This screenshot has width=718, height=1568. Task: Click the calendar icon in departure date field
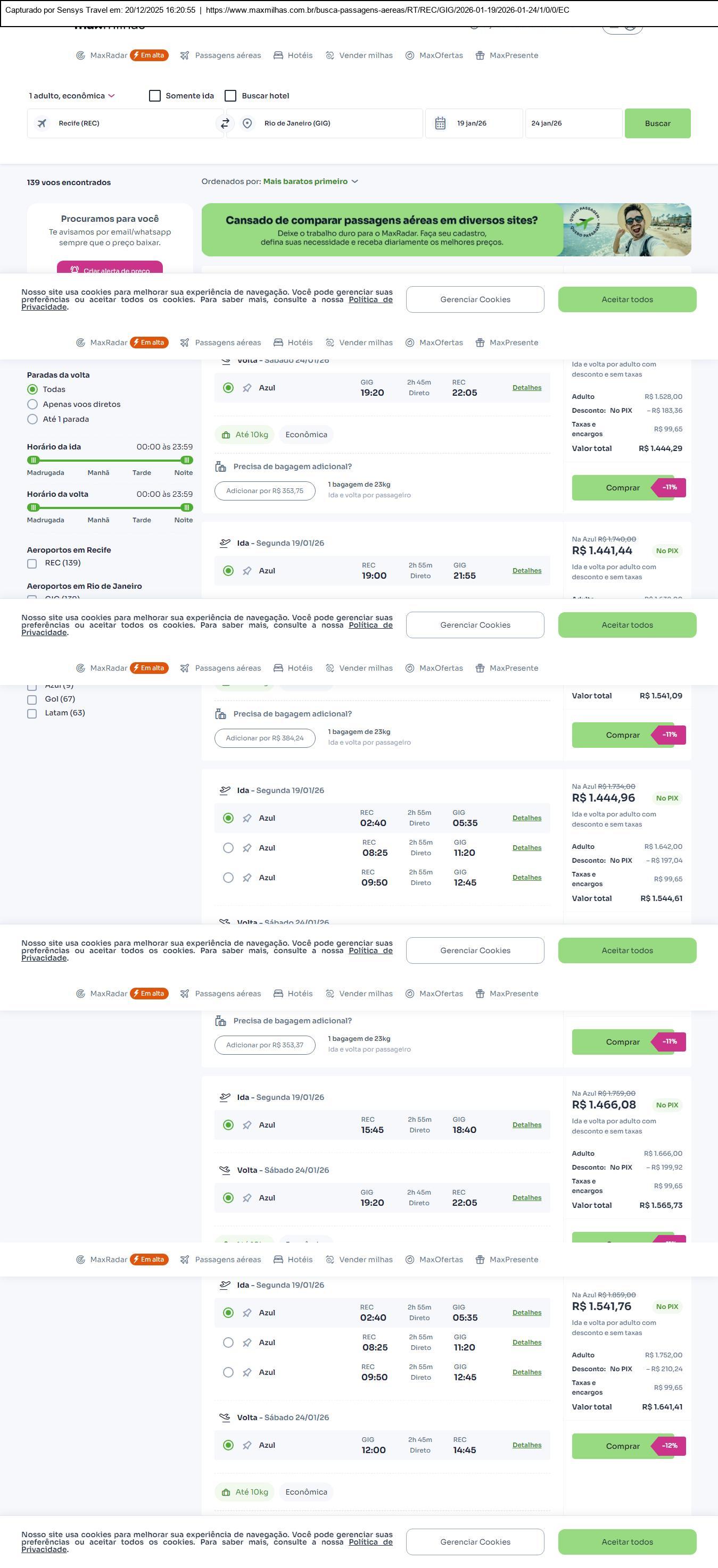pyautogui.click(x=440, y=123)
